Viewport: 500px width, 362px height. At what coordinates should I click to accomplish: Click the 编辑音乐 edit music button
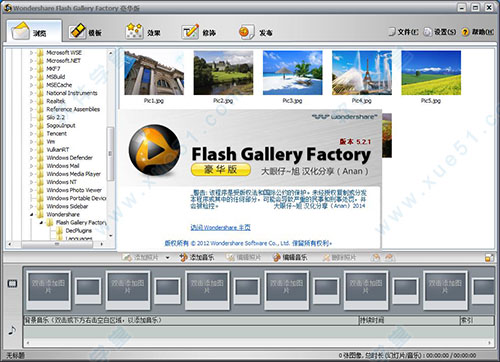pyautogui.click(x=290, y=257)
